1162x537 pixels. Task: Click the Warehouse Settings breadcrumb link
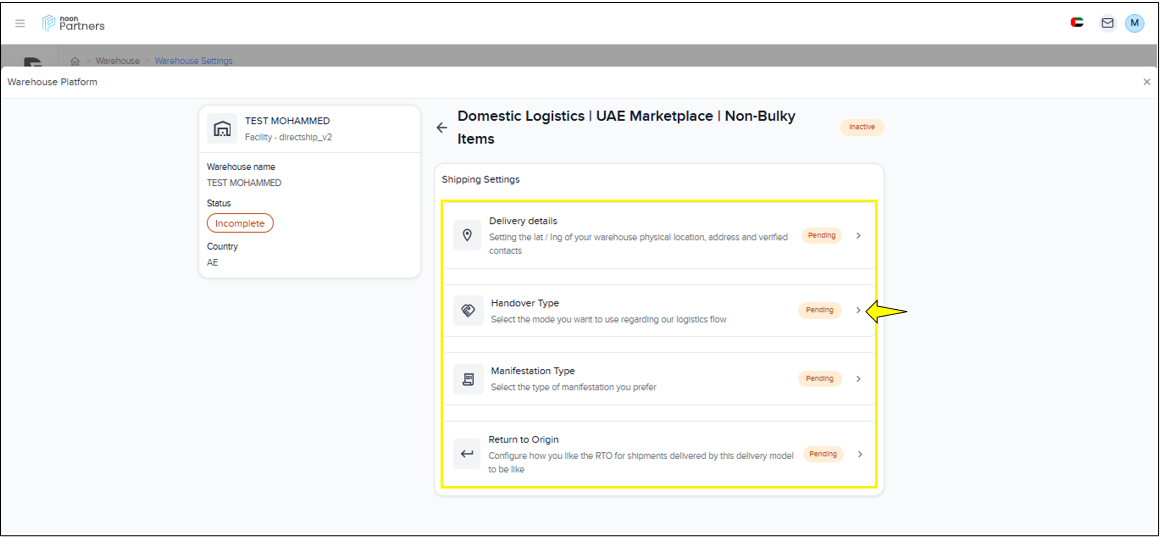[193, 61]
